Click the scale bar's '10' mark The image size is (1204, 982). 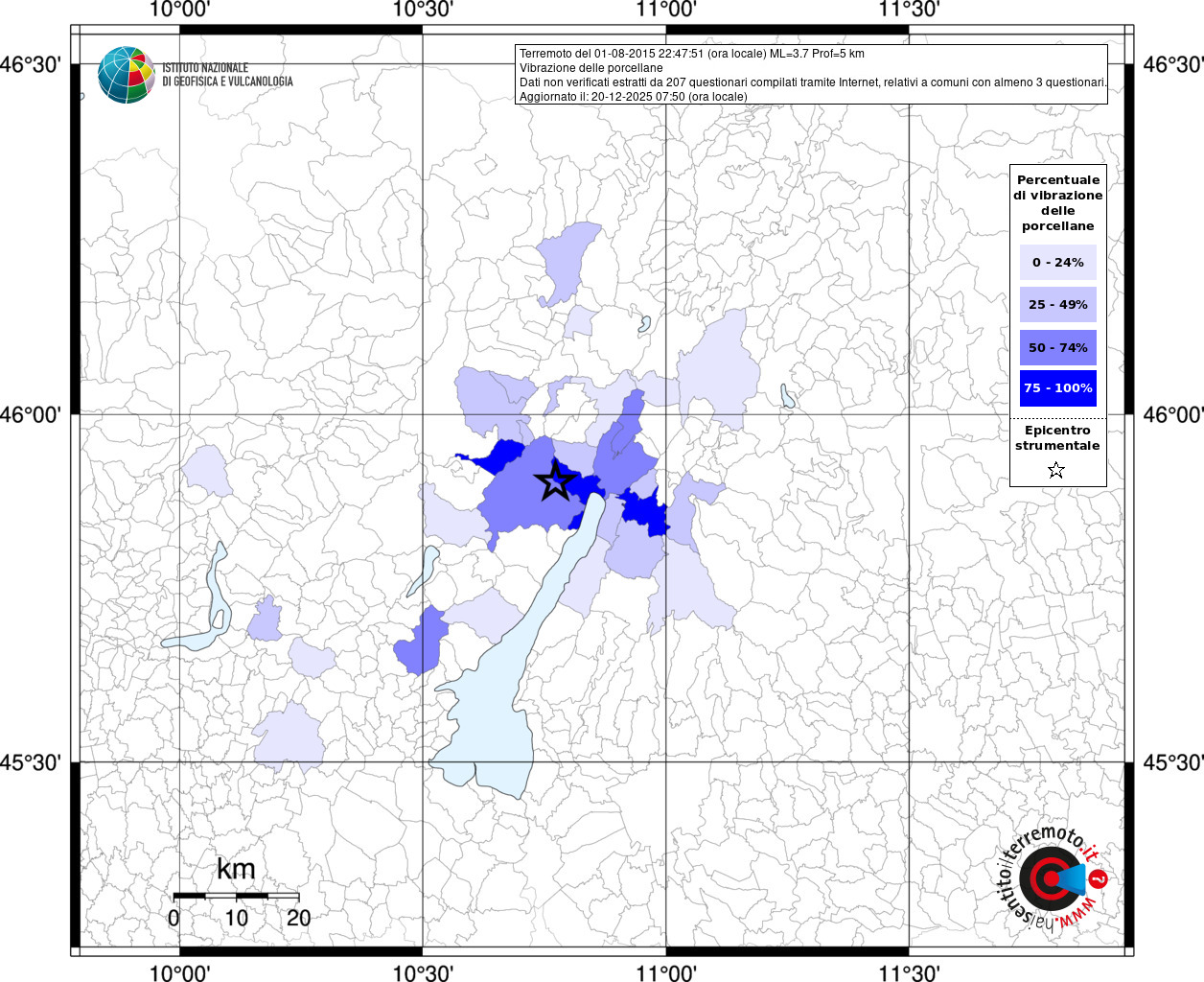(236, 918)
